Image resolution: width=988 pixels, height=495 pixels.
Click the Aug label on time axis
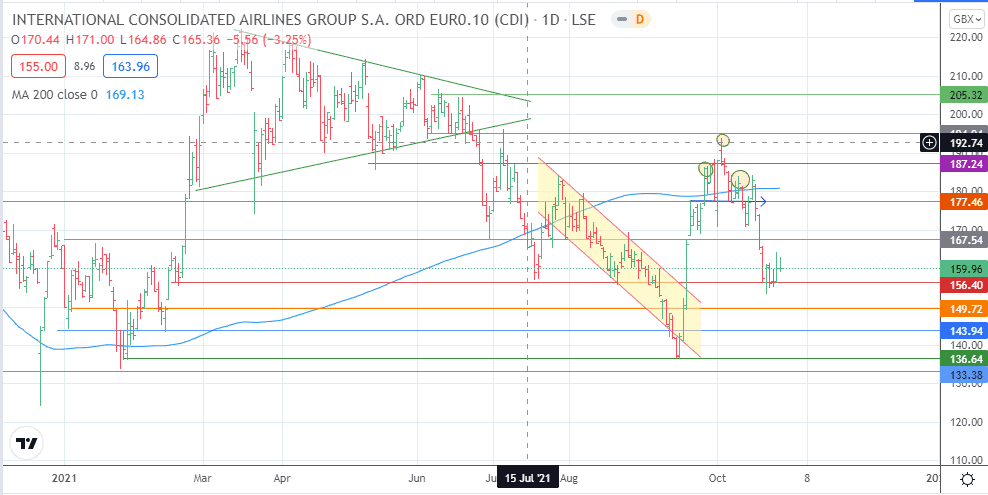(570, 478)
